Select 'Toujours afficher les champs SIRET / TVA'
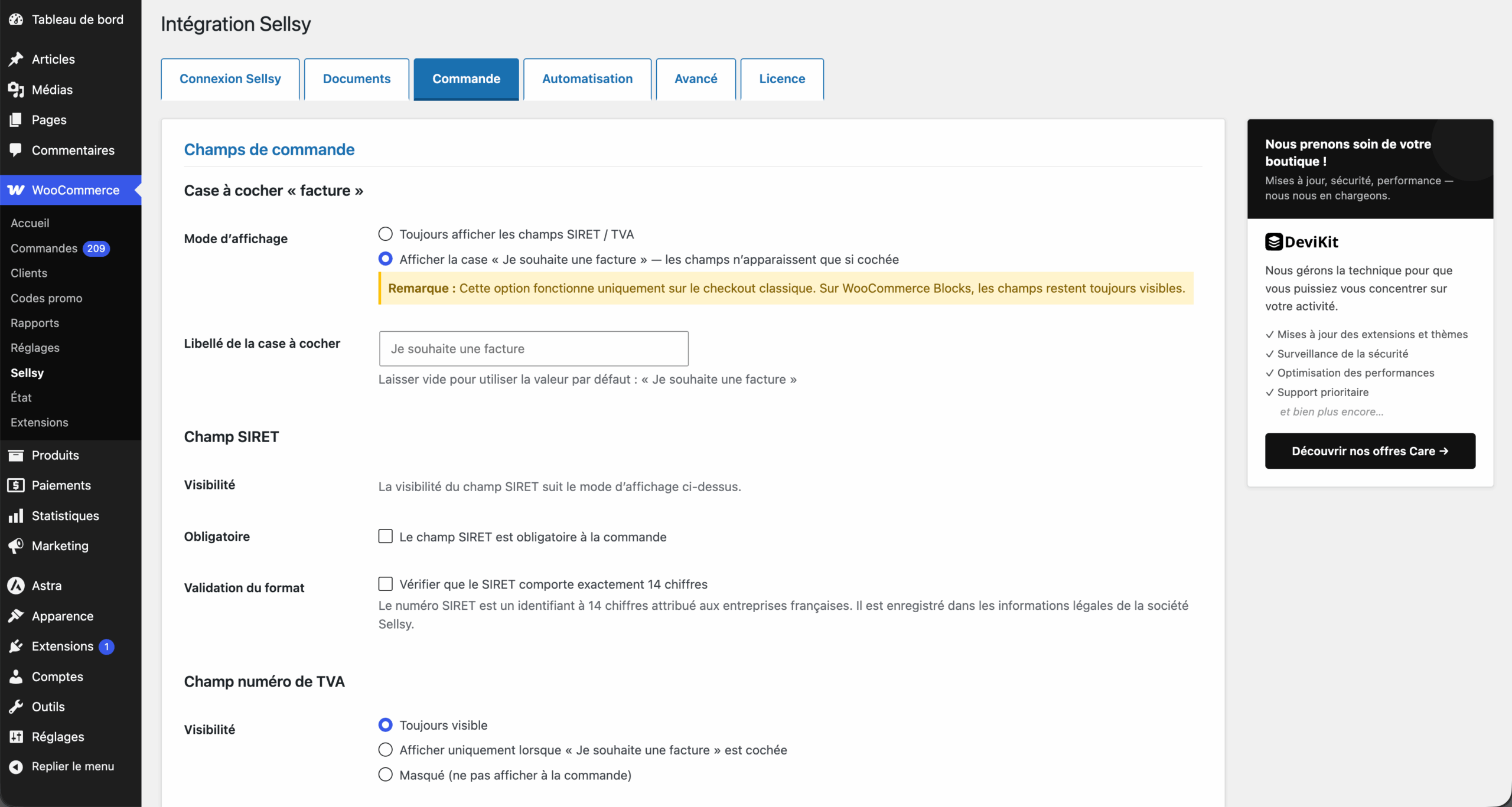Viewport: 1512px width, 807px height. click(x=385, y=234)
